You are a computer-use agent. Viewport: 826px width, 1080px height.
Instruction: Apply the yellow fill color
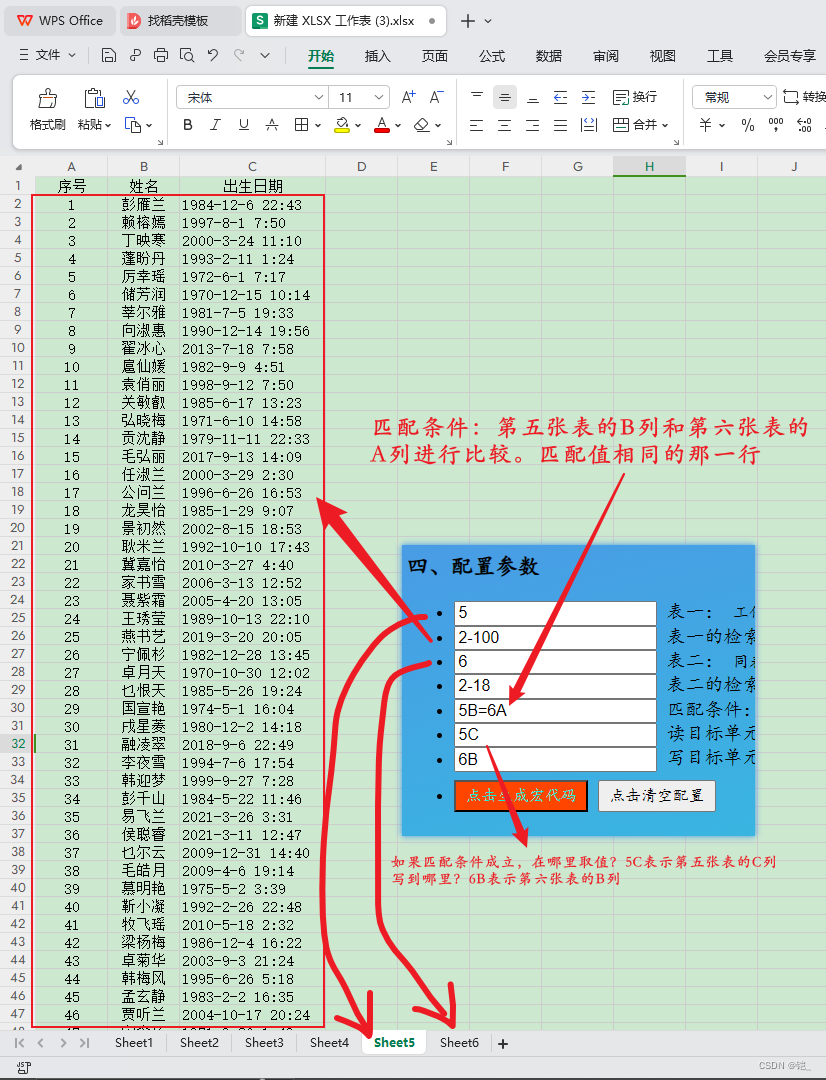click(342, 125)
